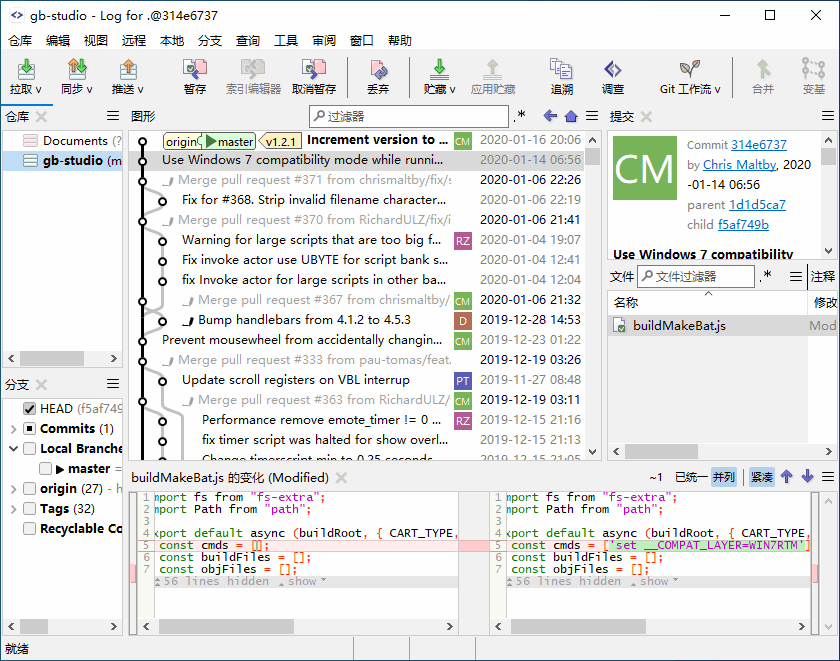Click the 拉取 (Pull) toolbar icon
Screen dimensions: 840x661
click(26, 69)
